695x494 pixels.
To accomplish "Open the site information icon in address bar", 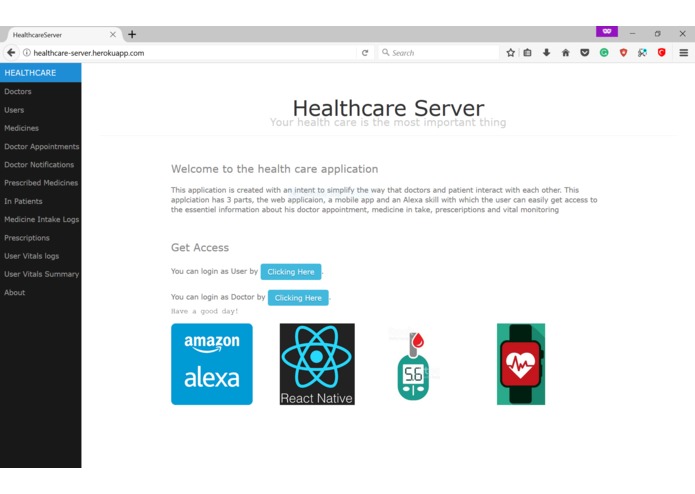I will point(27,53).
